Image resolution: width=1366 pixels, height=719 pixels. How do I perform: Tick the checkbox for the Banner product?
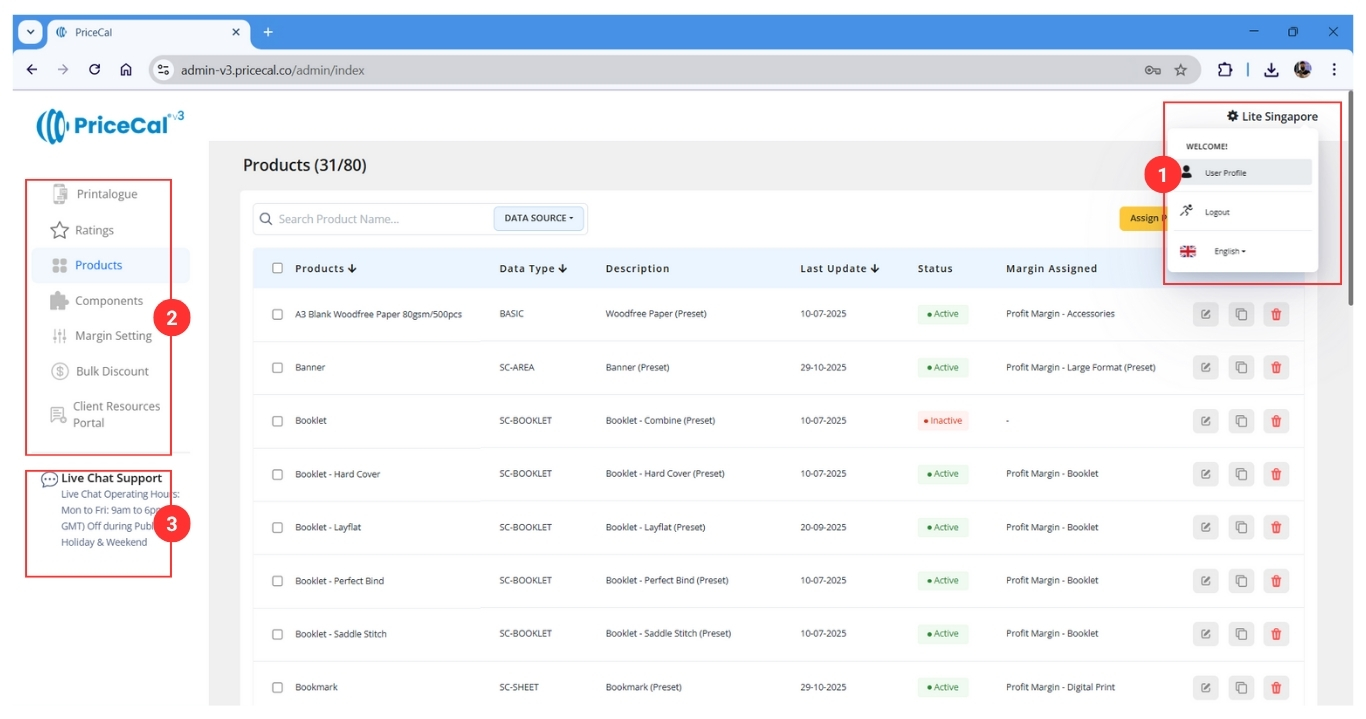point(278,367)
